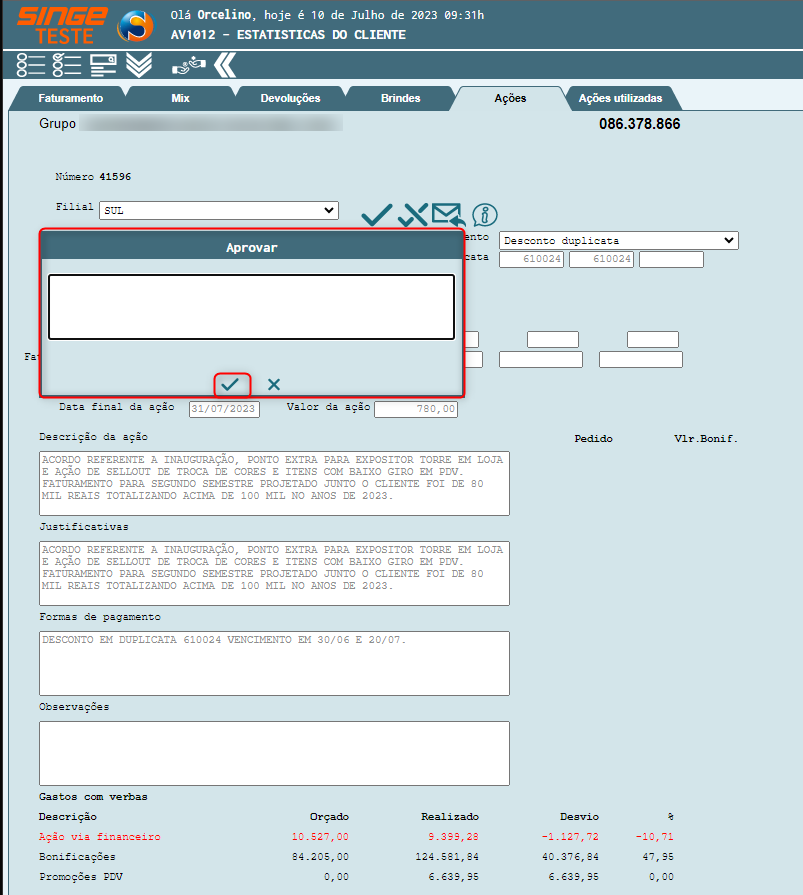Open the Desconto duplicata dropdown
The image size is (803, 895).
point(618,240)
